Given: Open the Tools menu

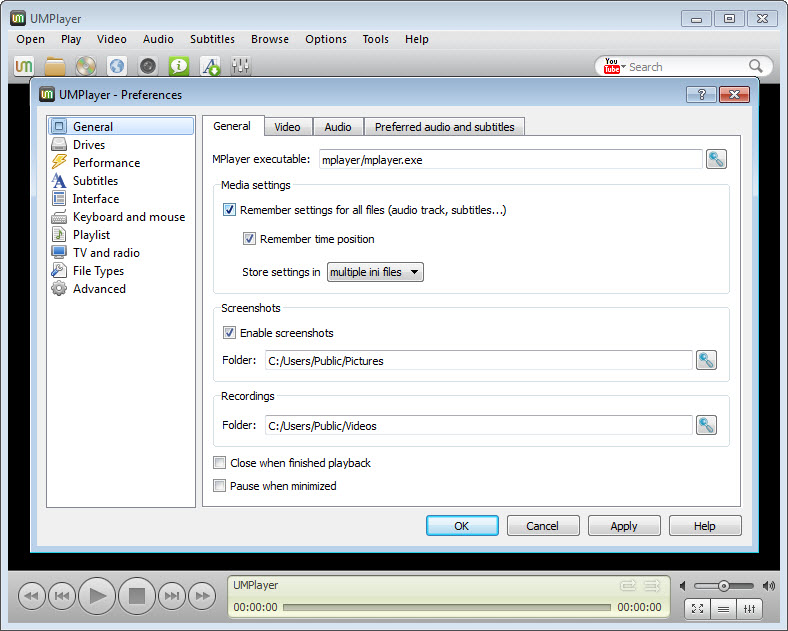Looking at the screenshot, I should coord(375,39).
